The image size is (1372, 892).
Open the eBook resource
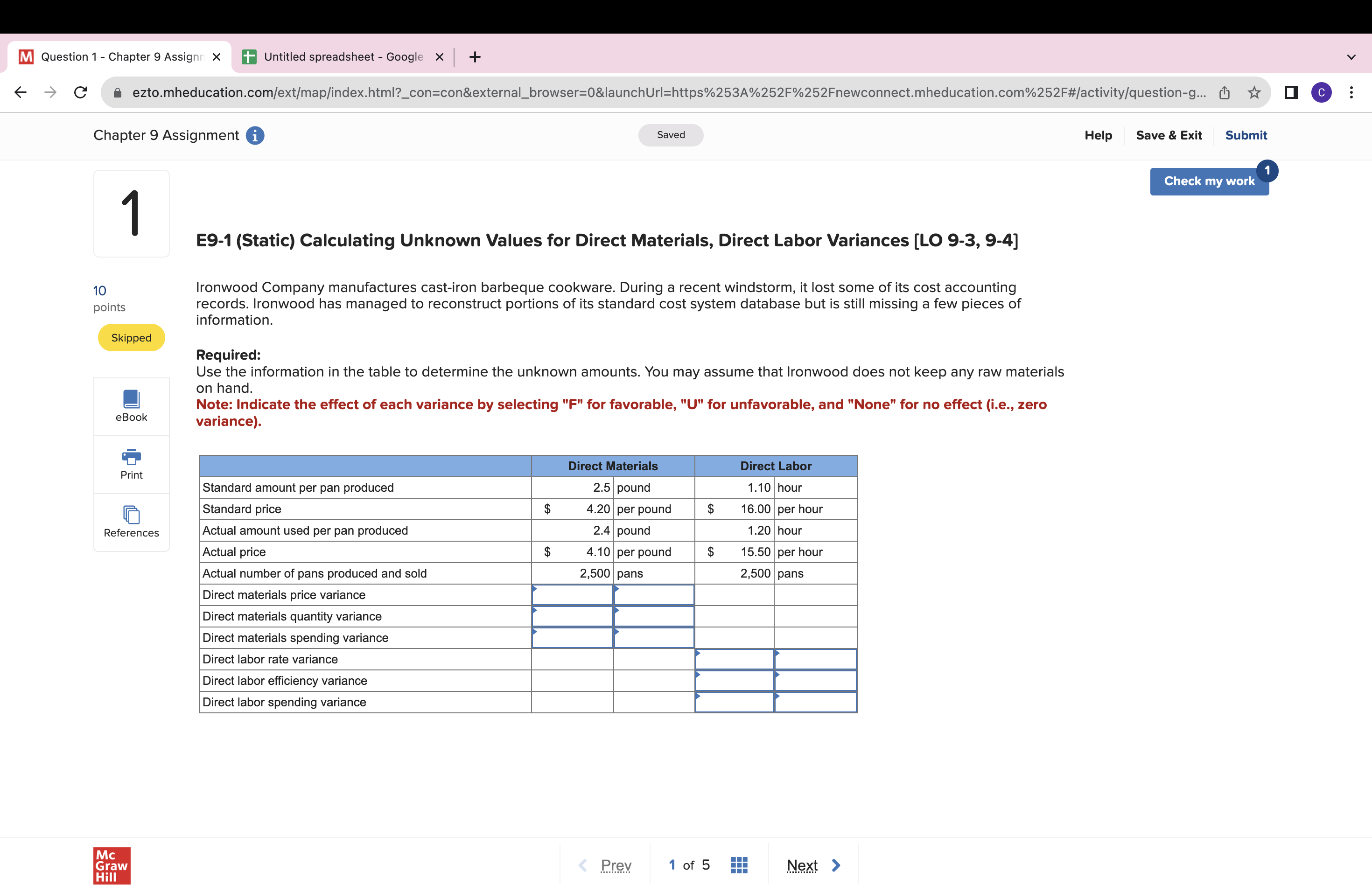(131, 405)
